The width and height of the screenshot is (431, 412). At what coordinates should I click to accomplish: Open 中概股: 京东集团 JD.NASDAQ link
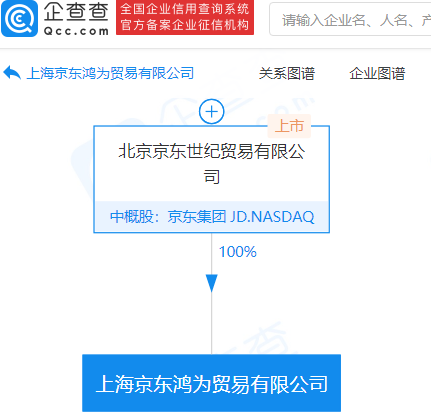coord(212,217)
